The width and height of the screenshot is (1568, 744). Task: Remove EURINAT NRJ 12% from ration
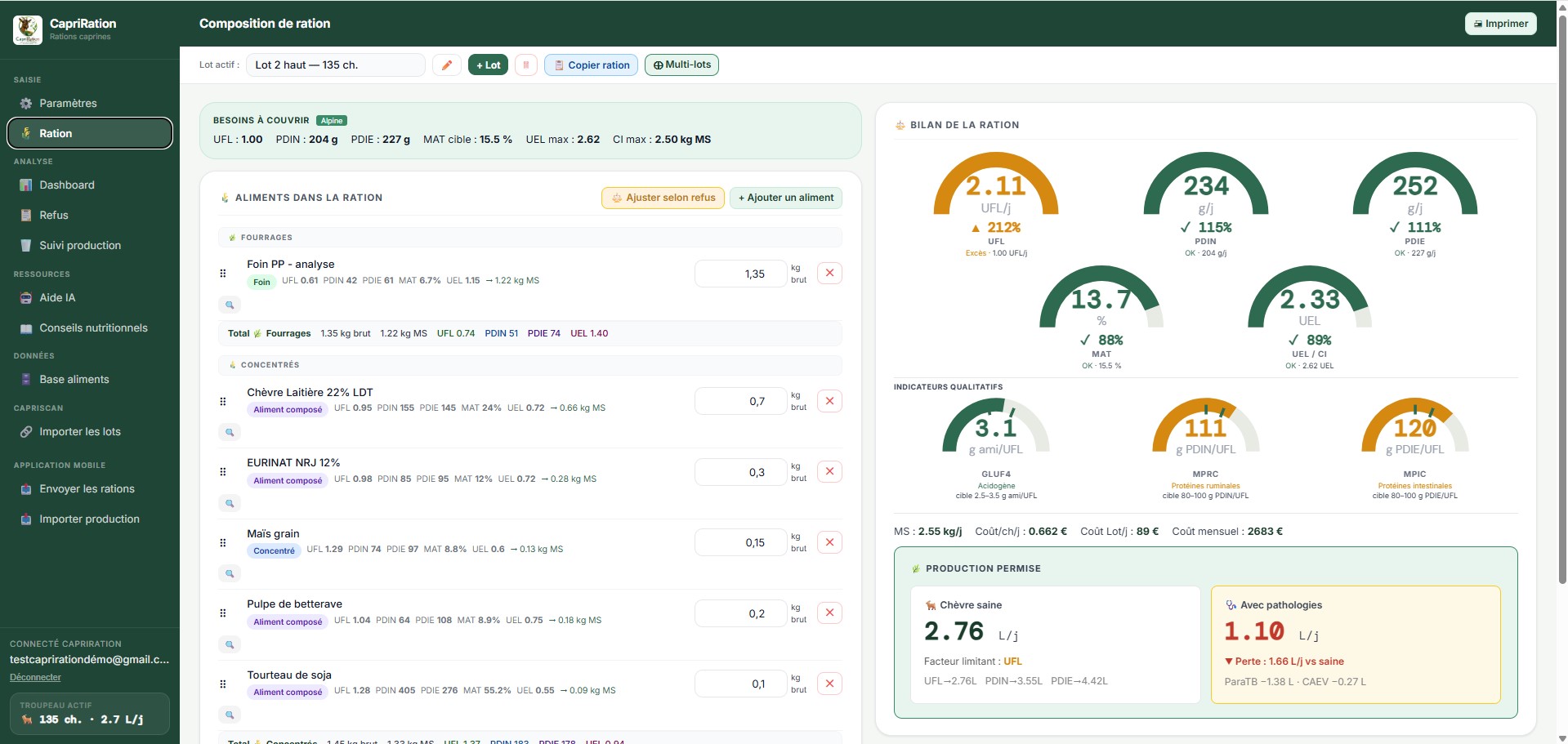(x=829, y=471)
